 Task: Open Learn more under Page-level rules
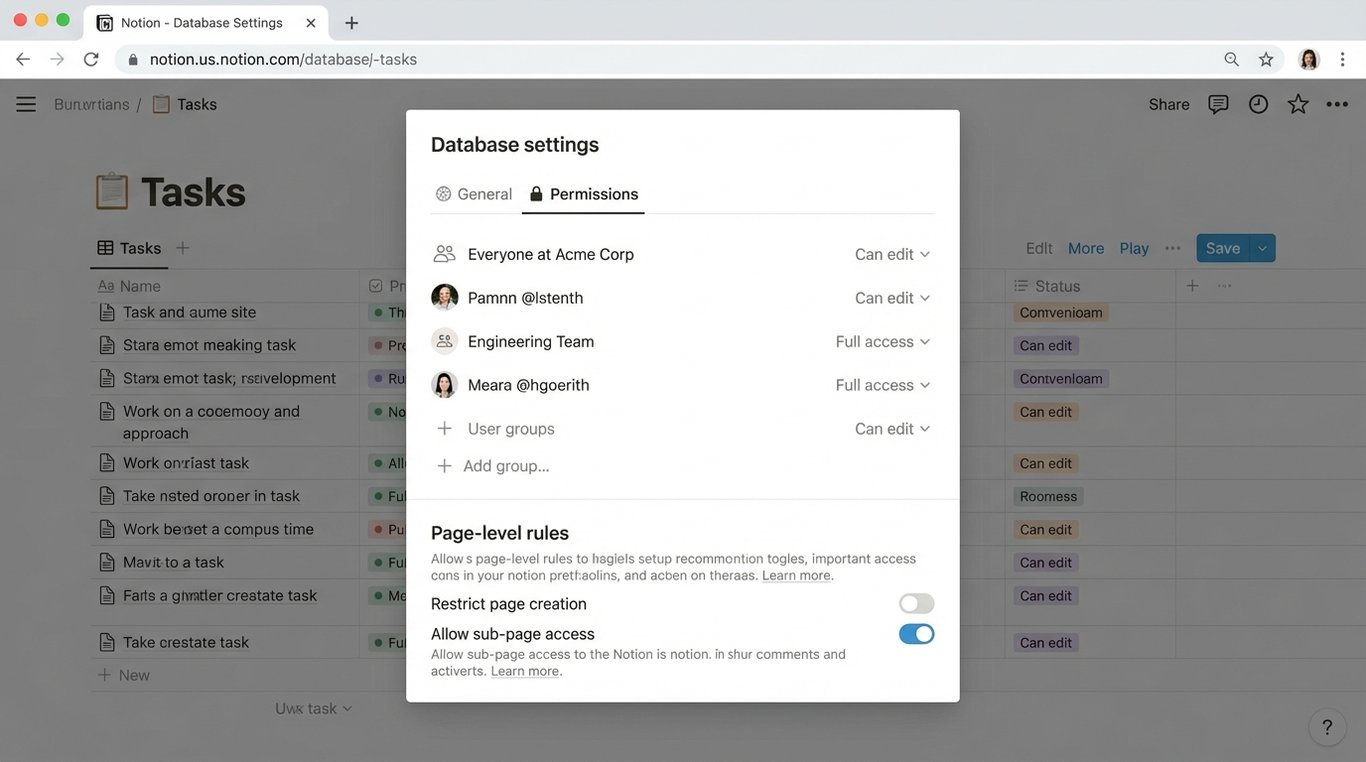(x=796, y=576)
